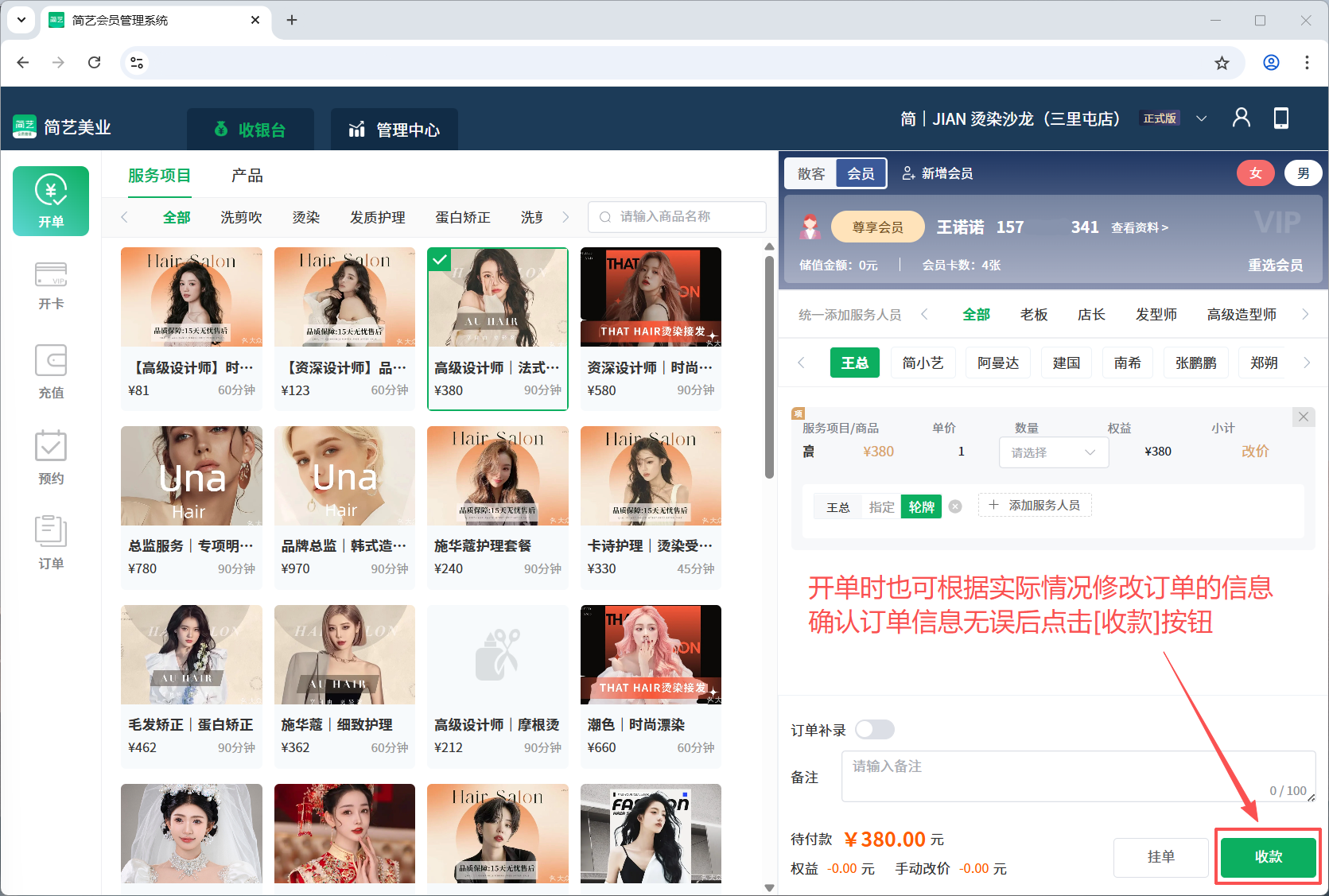Open the 管理中心 management center

click(x=394, y=129)
